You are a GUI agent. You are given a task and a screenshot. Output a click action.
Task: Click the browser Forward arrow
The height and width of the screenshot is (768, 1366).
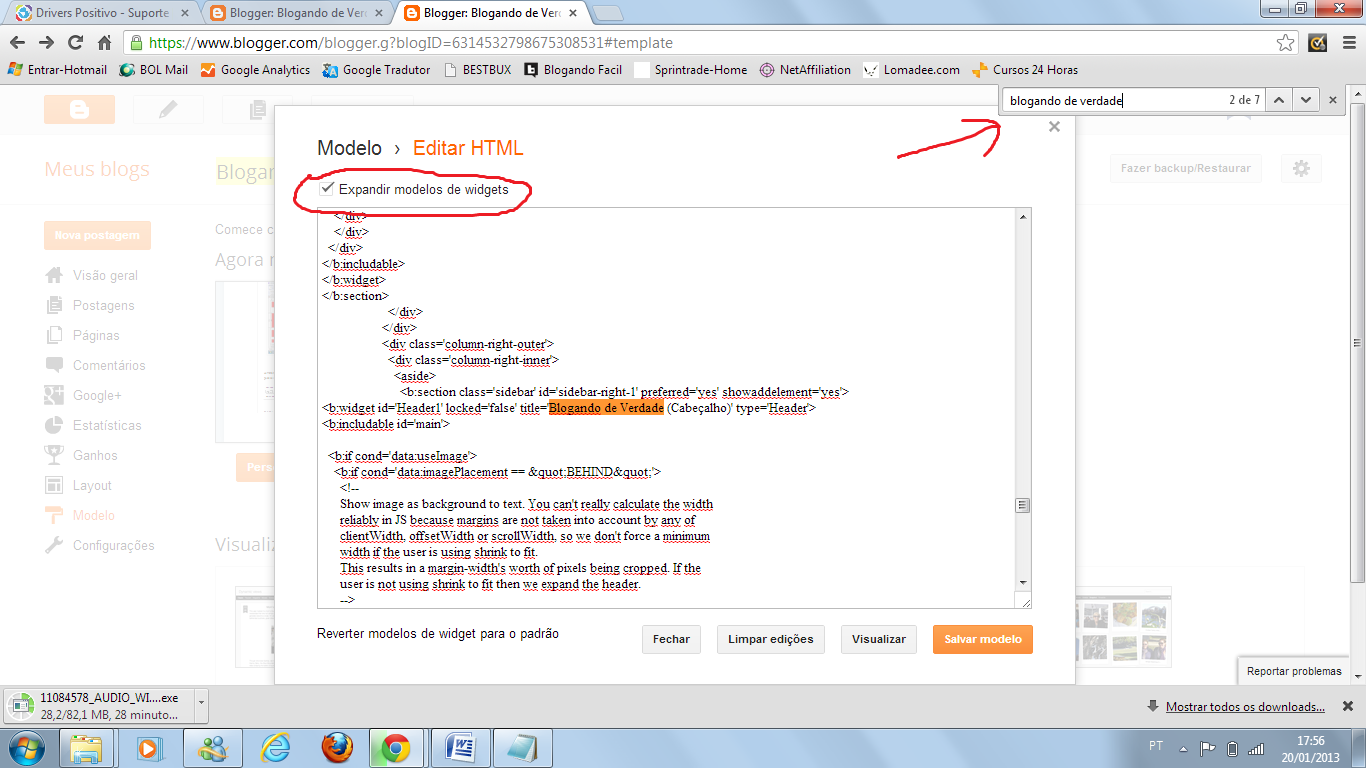point(46,43)
